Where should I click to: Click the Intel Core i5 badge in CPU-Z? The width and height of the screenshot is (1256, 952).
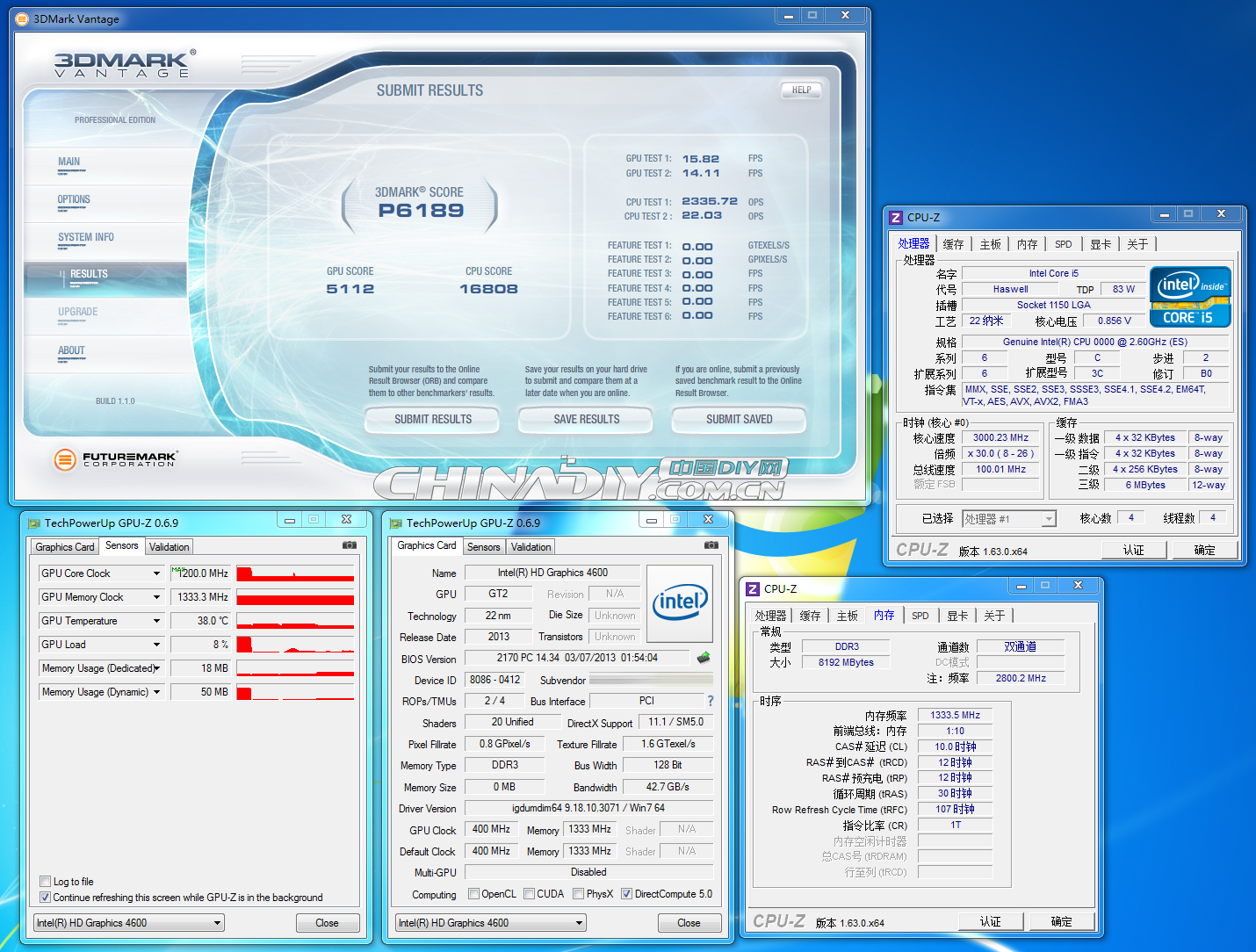[x=1190, y=297]
